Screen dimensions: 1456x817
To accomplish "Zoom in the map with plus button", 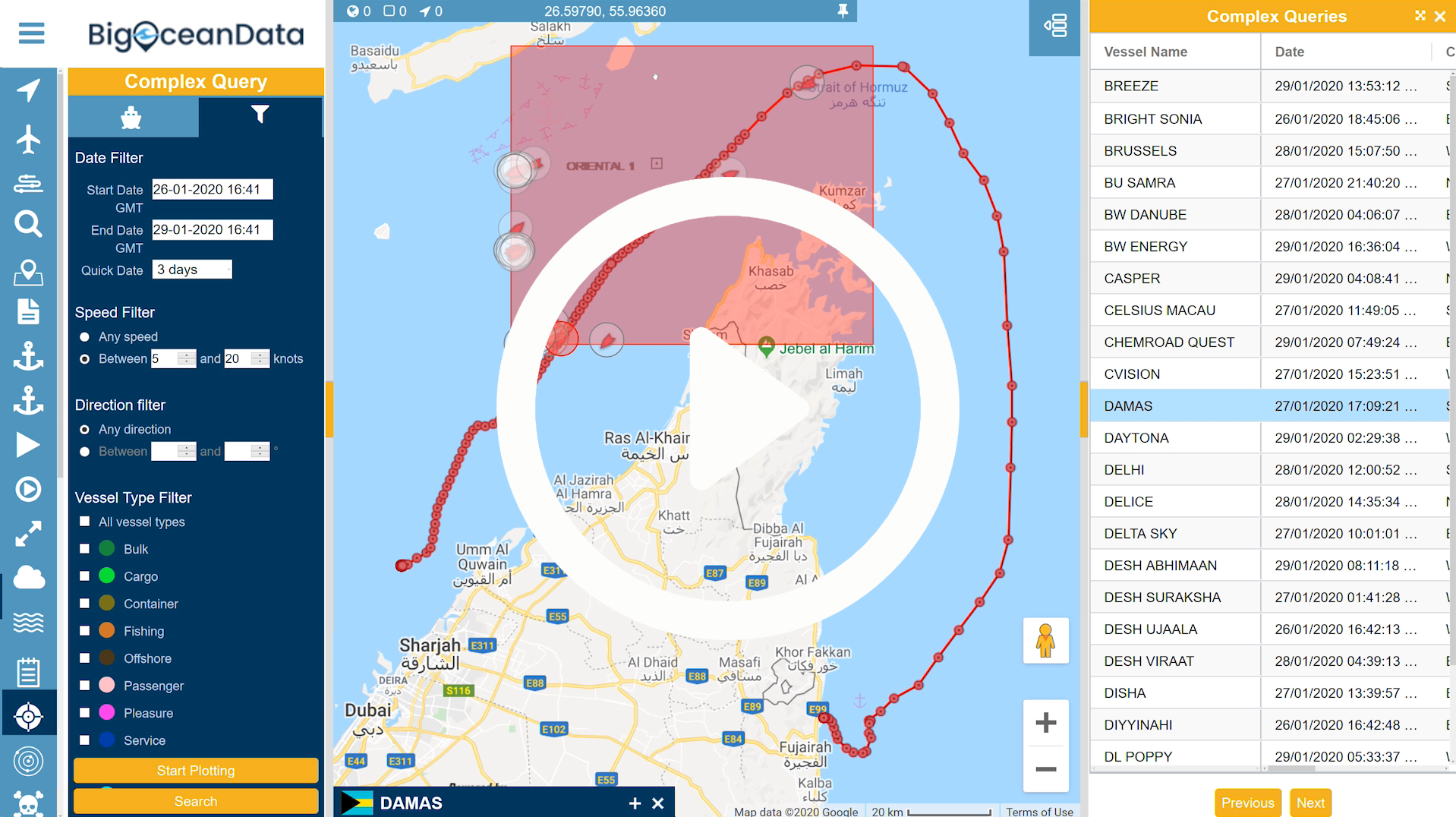I will click(x=1045, y=722).
